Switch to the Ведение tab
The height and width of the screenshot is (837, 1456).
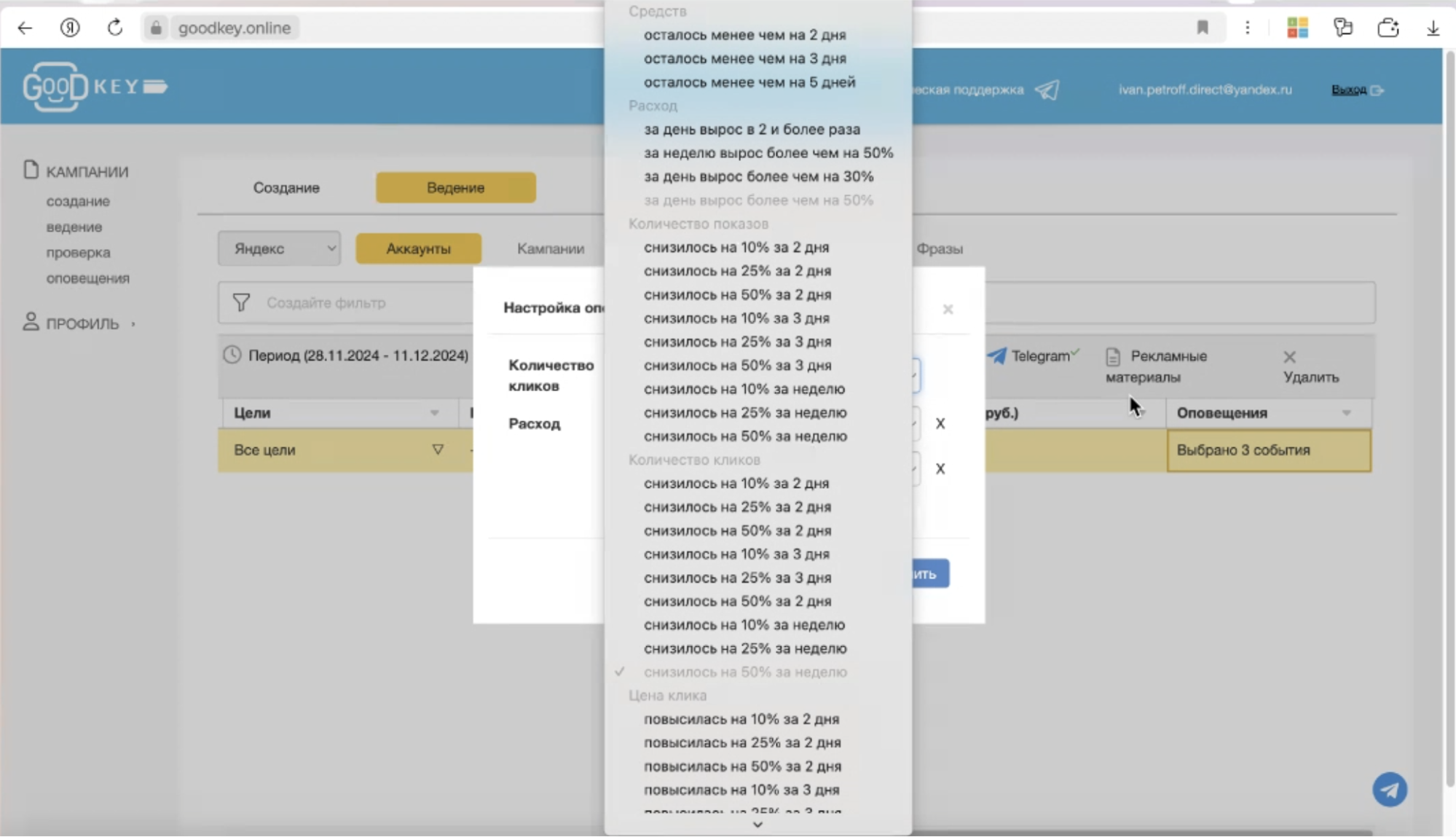point(456,187)
